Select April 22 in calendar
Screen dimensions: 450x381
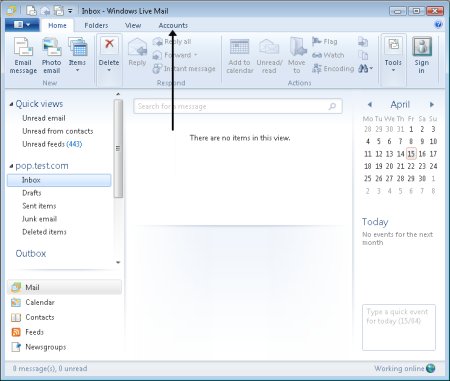click(x=411, y=166)
